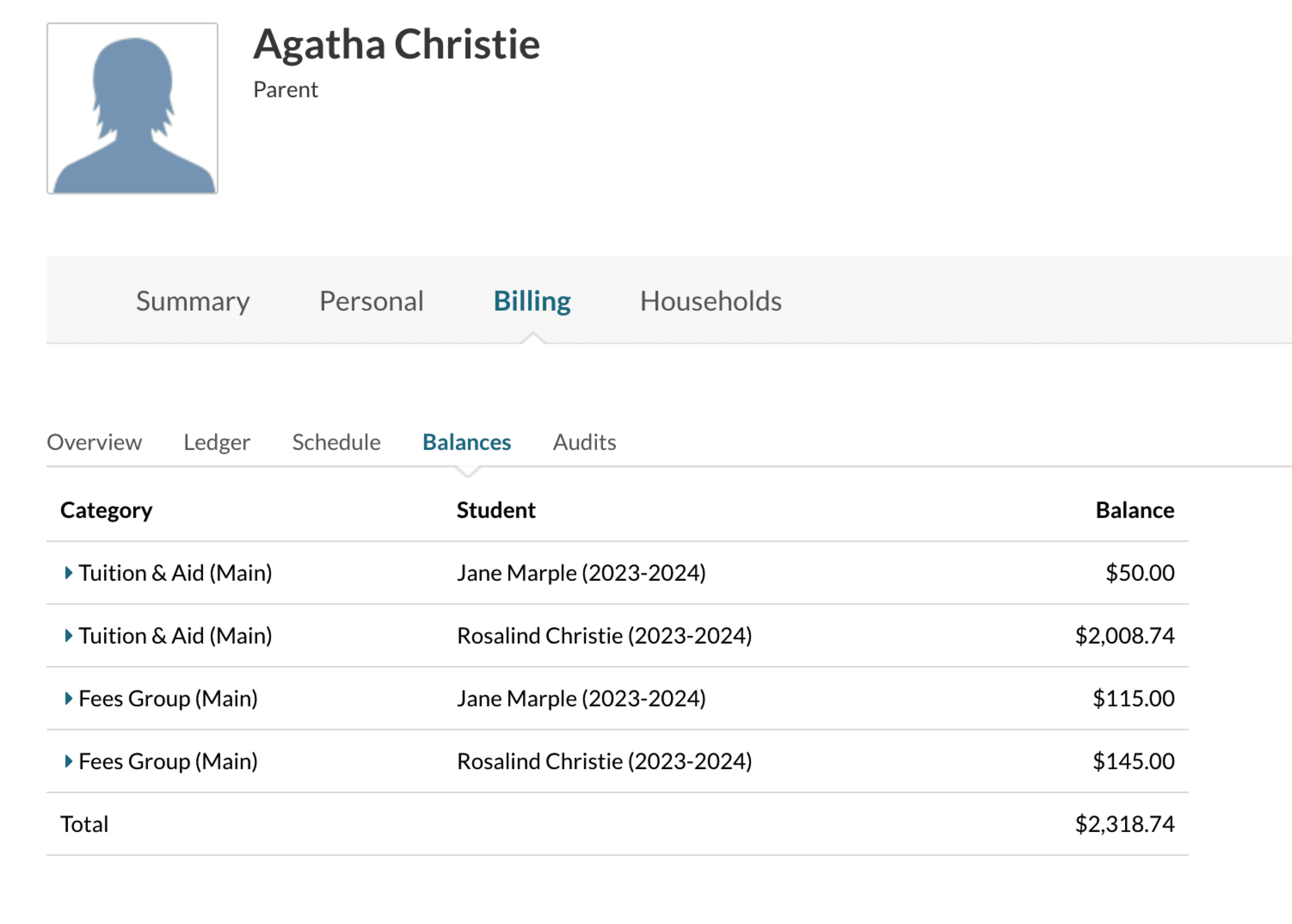Click Agatha Christie's profile avatar image
Image resolution: width=1292 pixels, height=924 pixels.
[132, 108]
